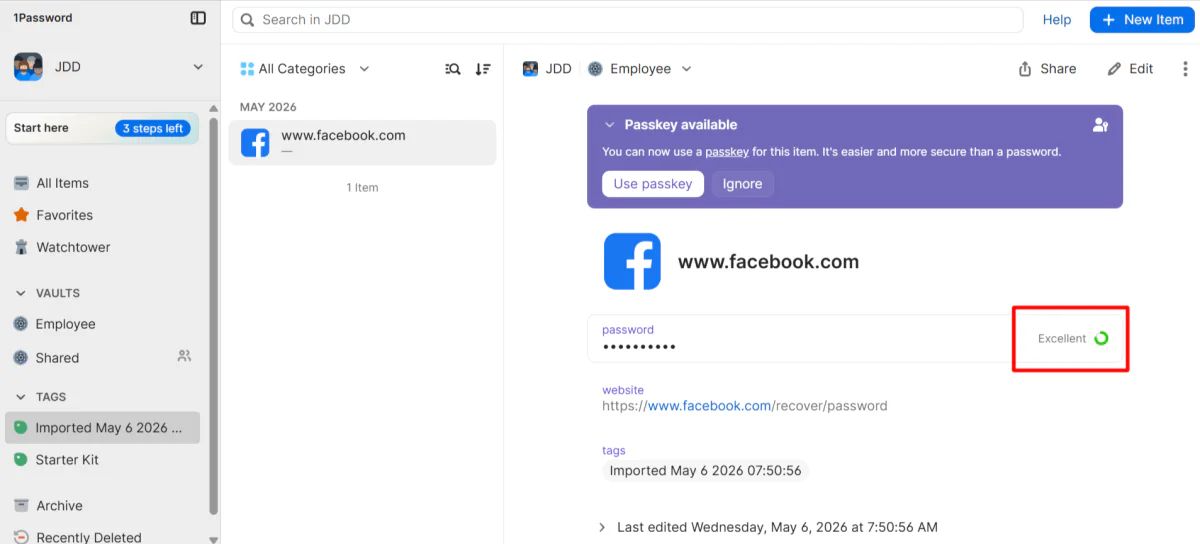The image size is (1200, 544).
Task: Click the Share button
Action: 1047,69
